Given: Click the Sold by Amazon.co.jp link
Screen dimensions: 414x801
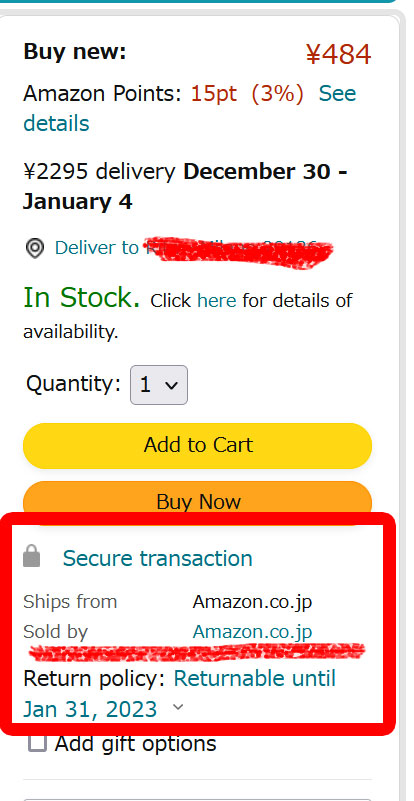Looking at the screenshot, I should point(252,632).
